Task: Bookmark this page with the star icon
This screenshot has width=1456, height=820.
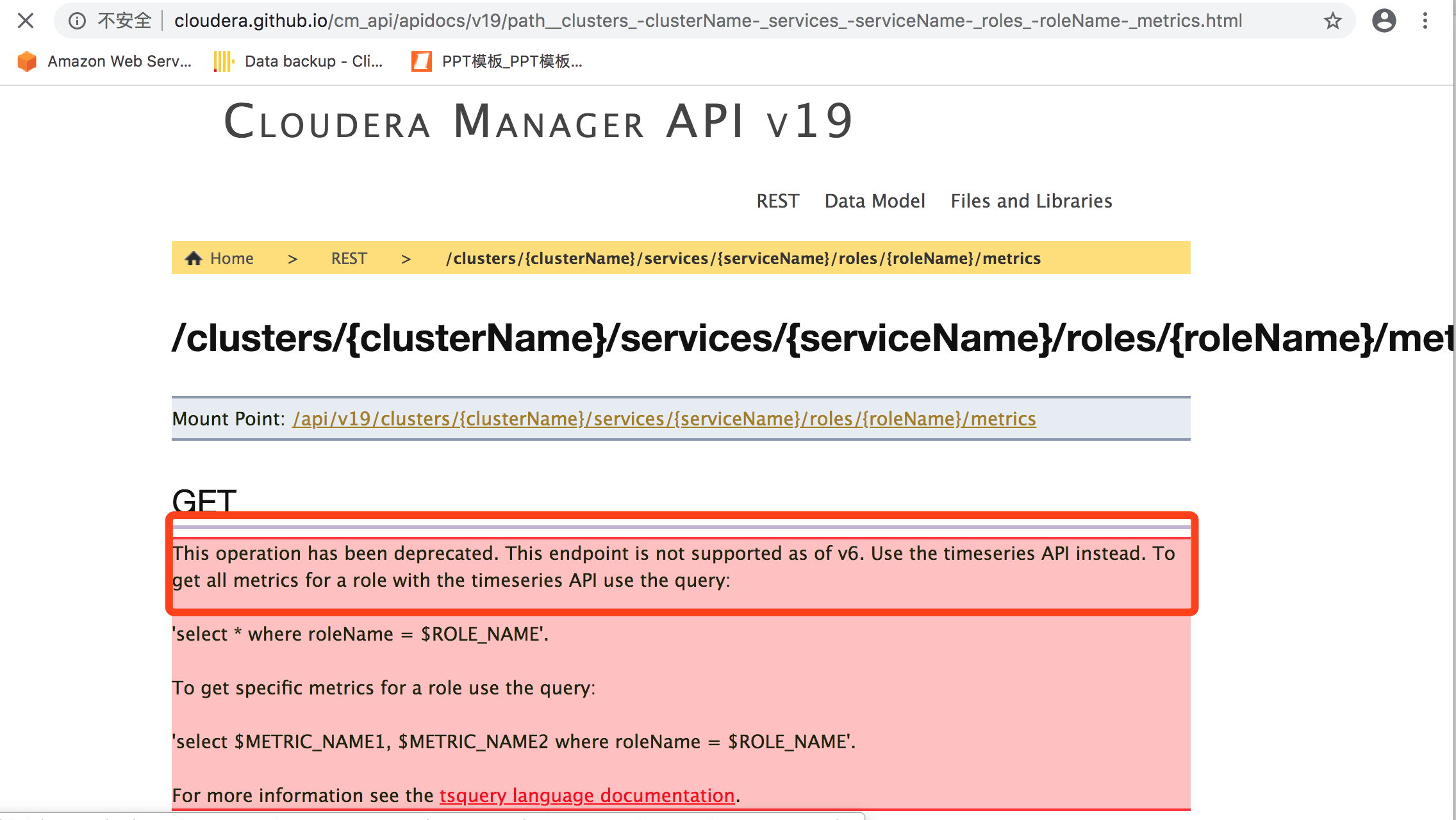Action: point(1332,20)
